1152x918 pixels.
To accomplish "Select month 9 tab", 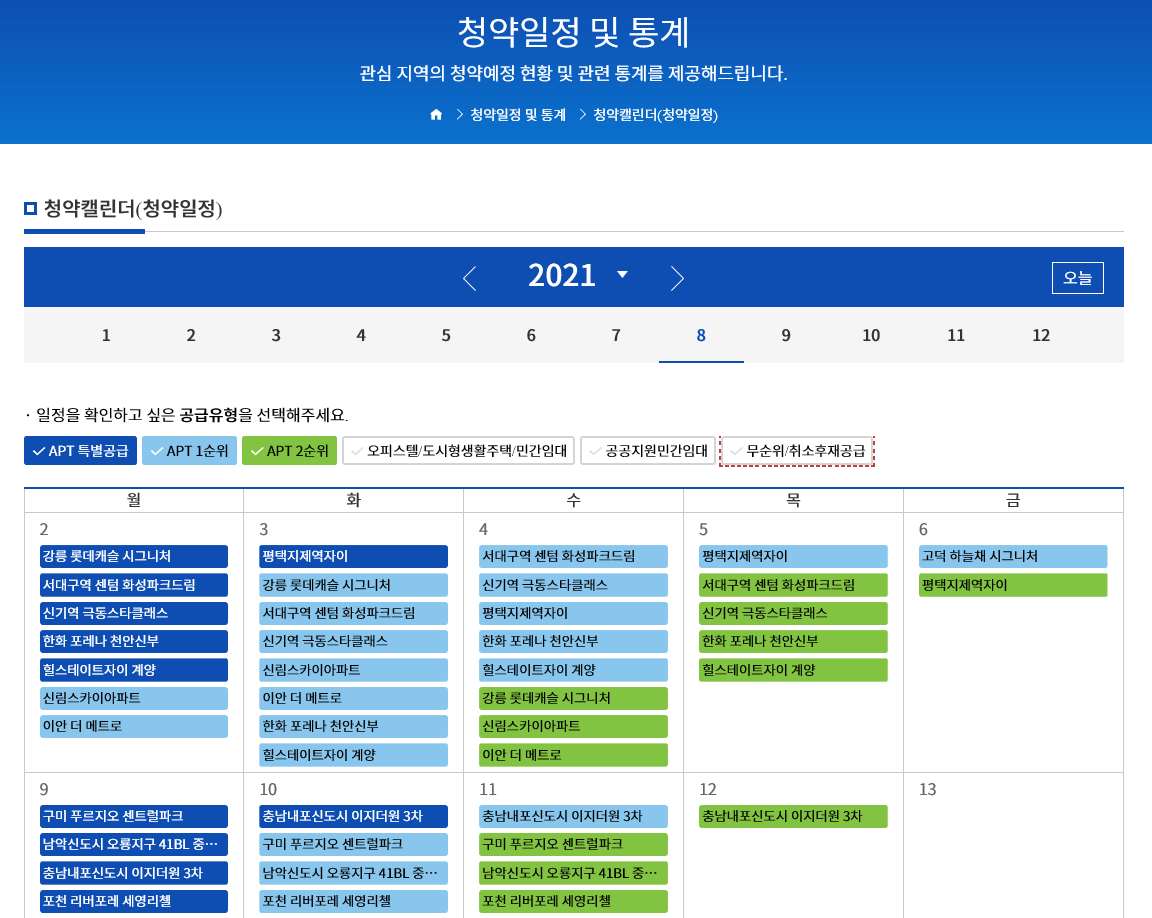I will (x=786, y=335).
